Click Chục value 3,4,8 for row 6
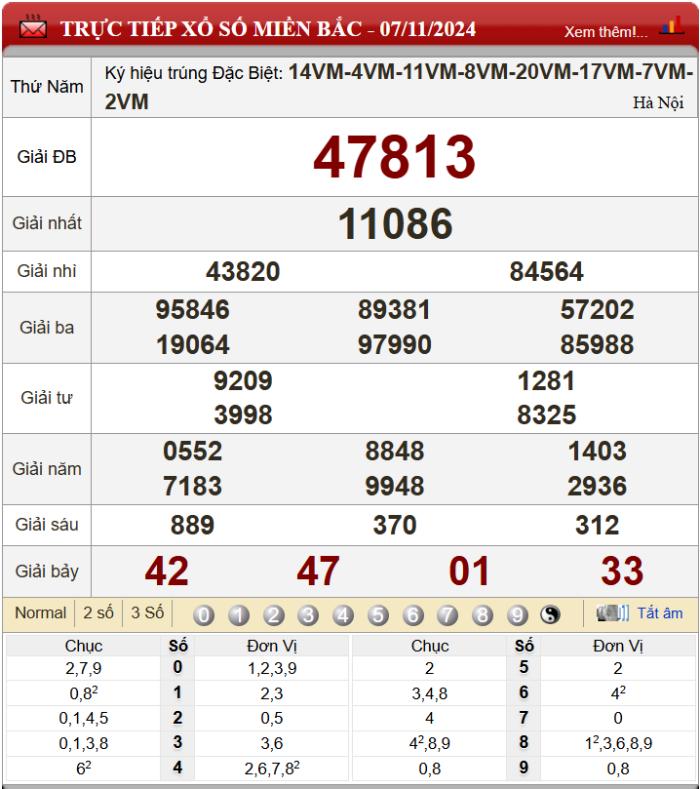This screenshot has height=789, width=700. (429, 693)
